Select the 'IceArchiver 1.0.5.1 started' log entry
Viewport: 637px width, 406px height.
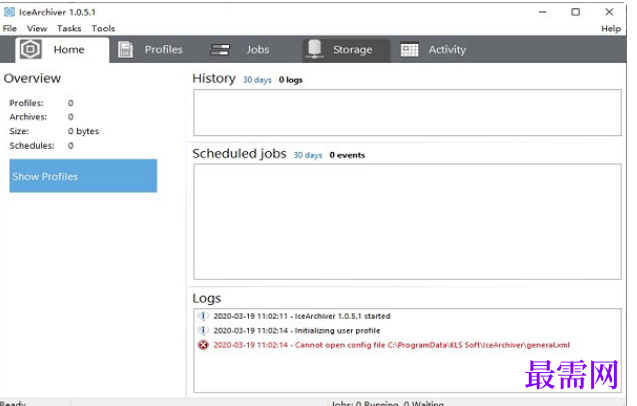tap(302, 316)
